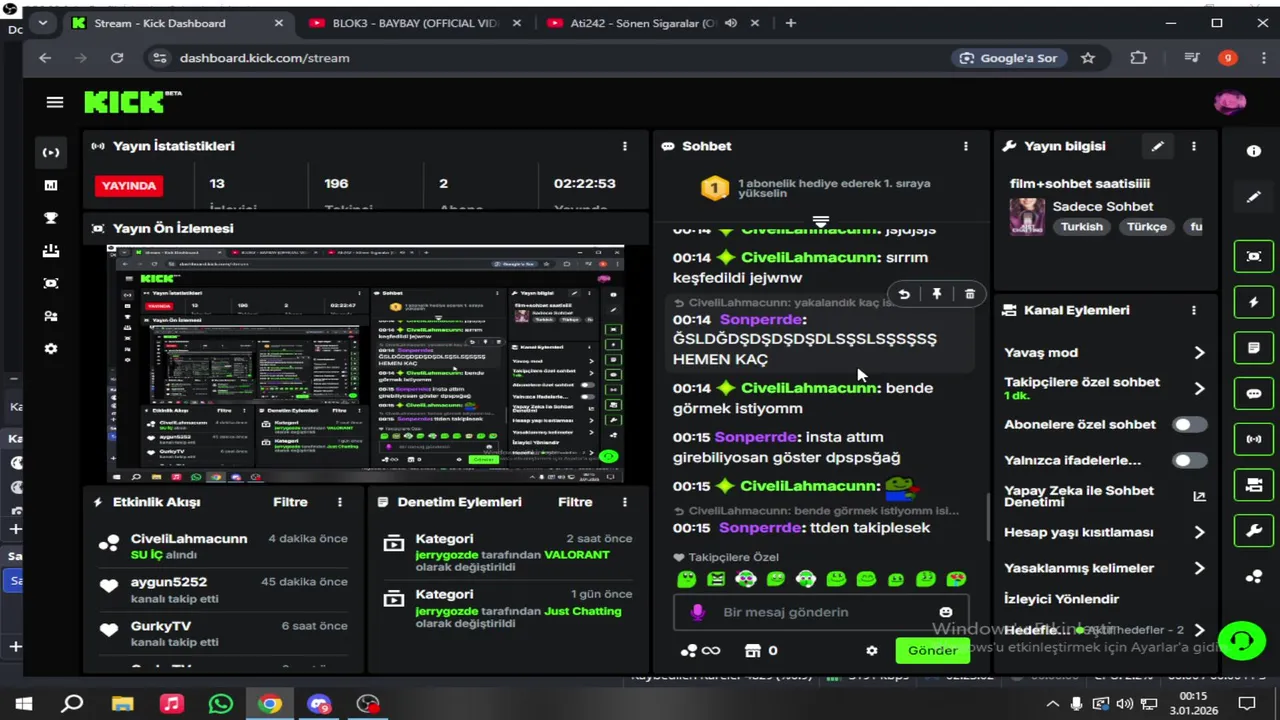
Task: Open Yayın bilgisi three-dot menu
Action: click(x=1193, y=146)
